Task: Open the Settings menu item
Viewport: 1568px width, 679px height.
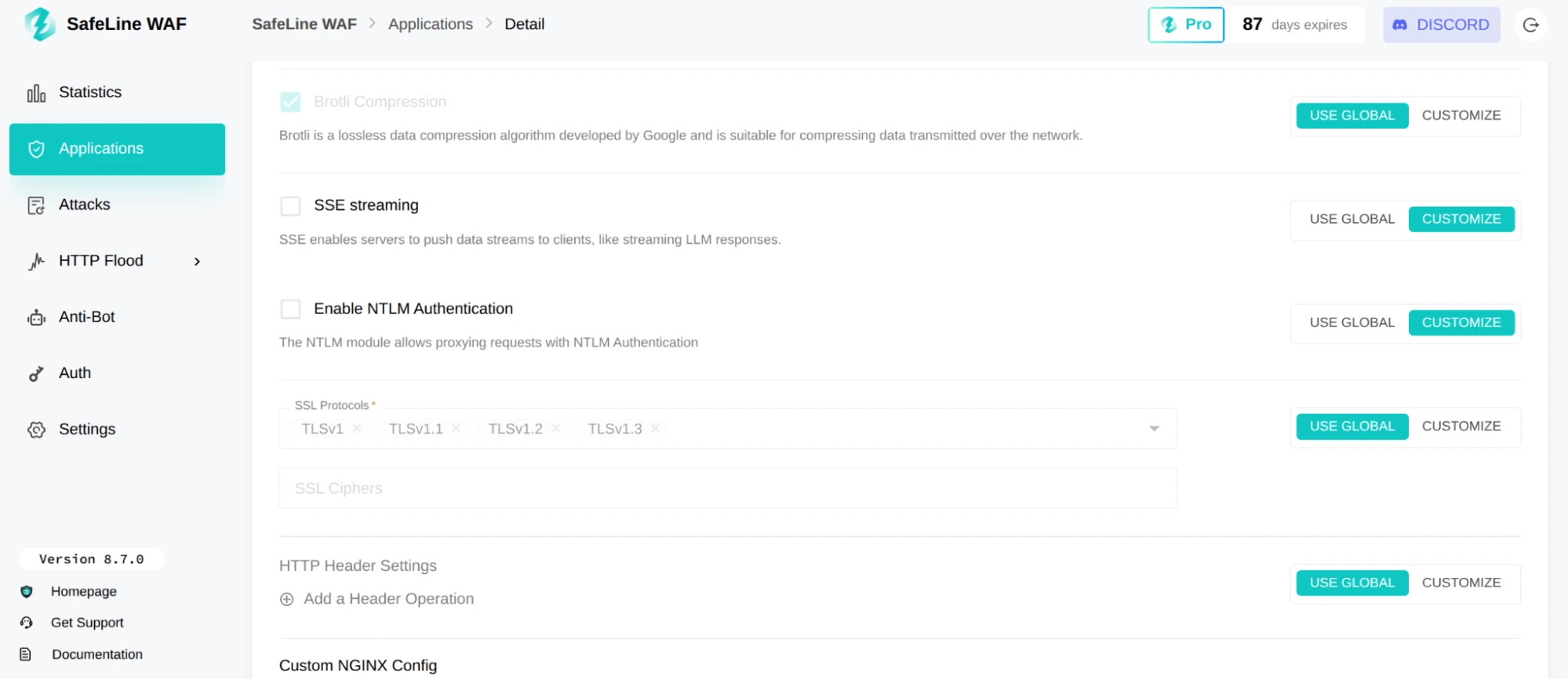Action: (x=117, y=430)
